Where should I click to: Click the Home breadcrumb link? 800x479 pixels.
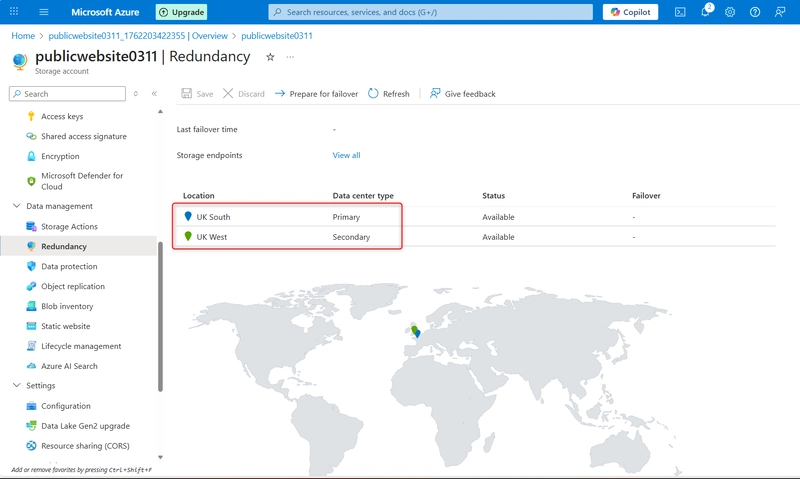23,36
